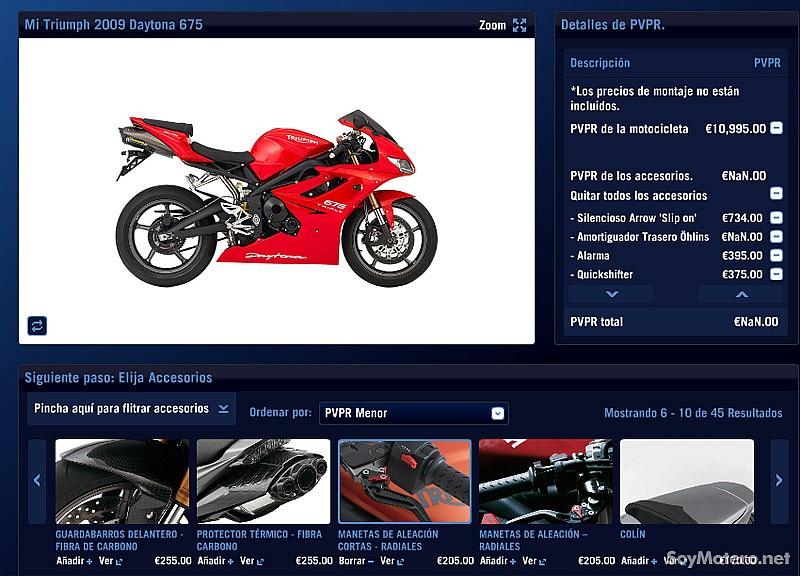The width and height of the screenshot is (800, 576).
Task: Click the Alarma €395.00 price
Action: 742,256
